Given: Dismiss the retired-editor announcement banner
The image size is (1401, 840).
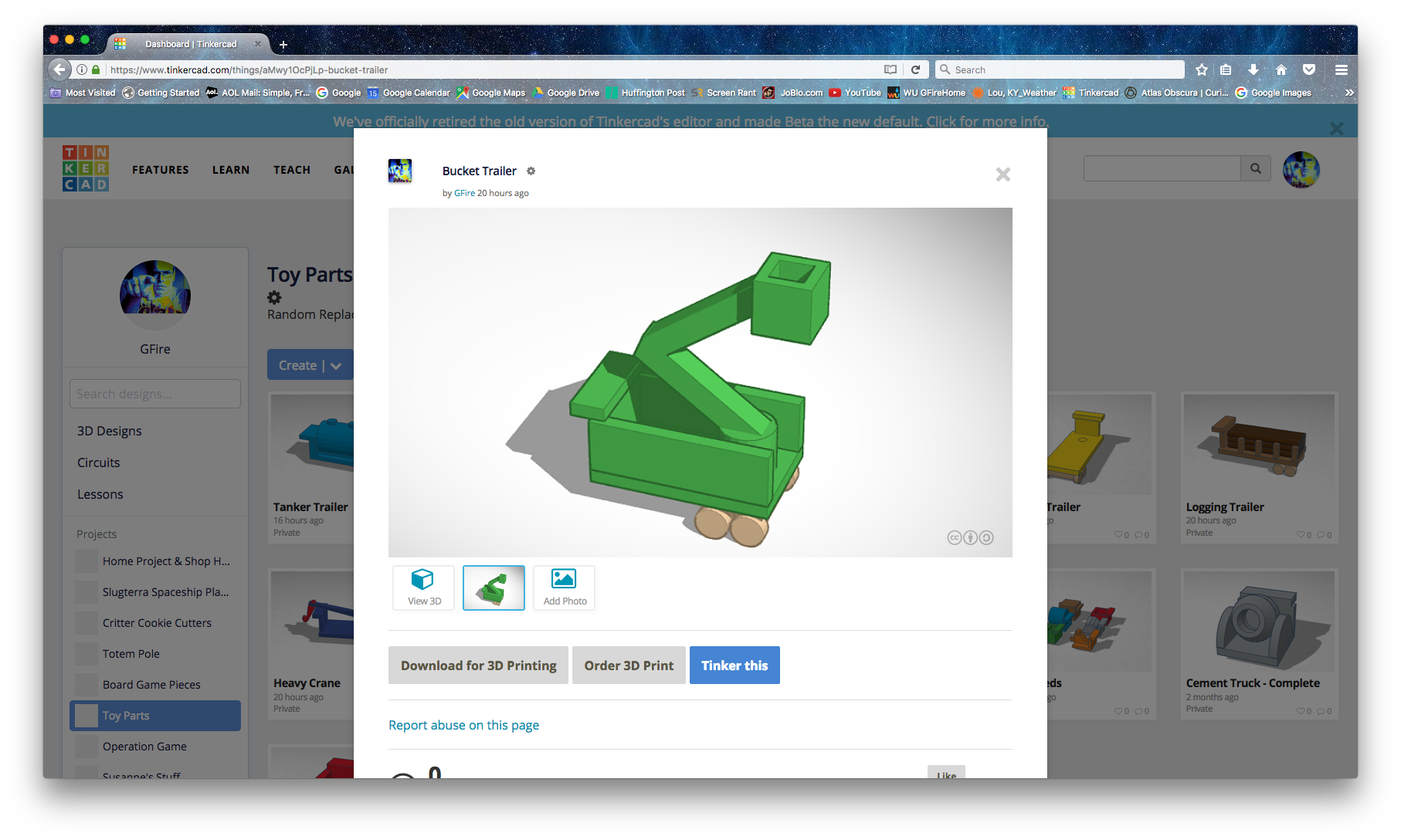Looking at the screenshot, I should 1337,128.
